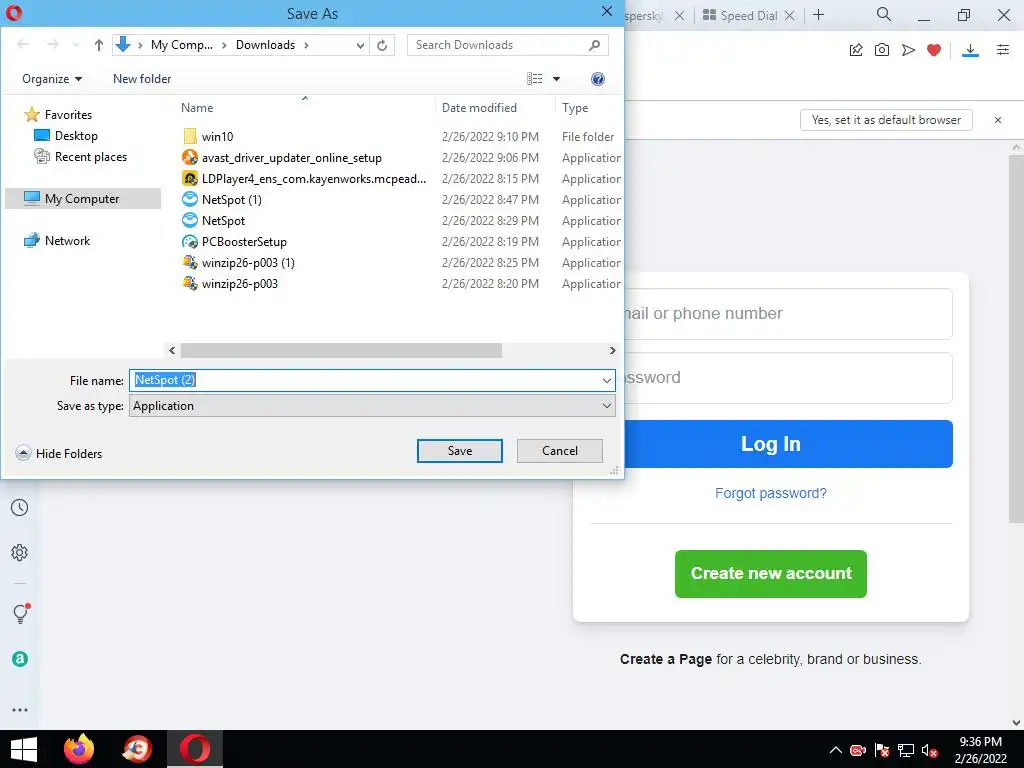Open the Forgot password? link
1024x768 pixels.
tap(771, 493)
